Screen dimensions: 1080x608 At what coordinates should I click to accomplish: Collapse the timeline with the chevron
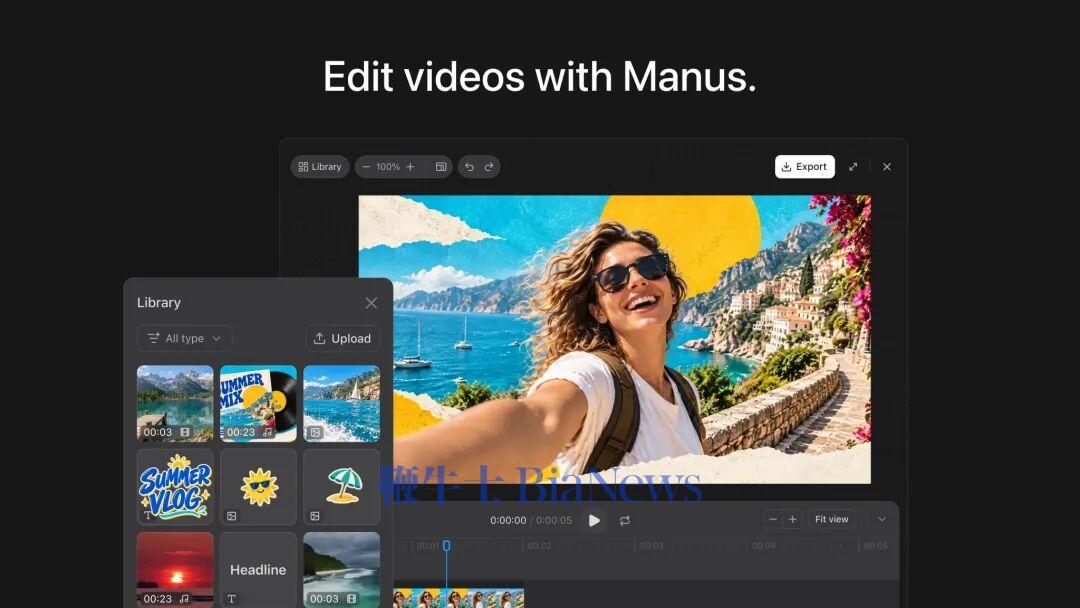882,519
